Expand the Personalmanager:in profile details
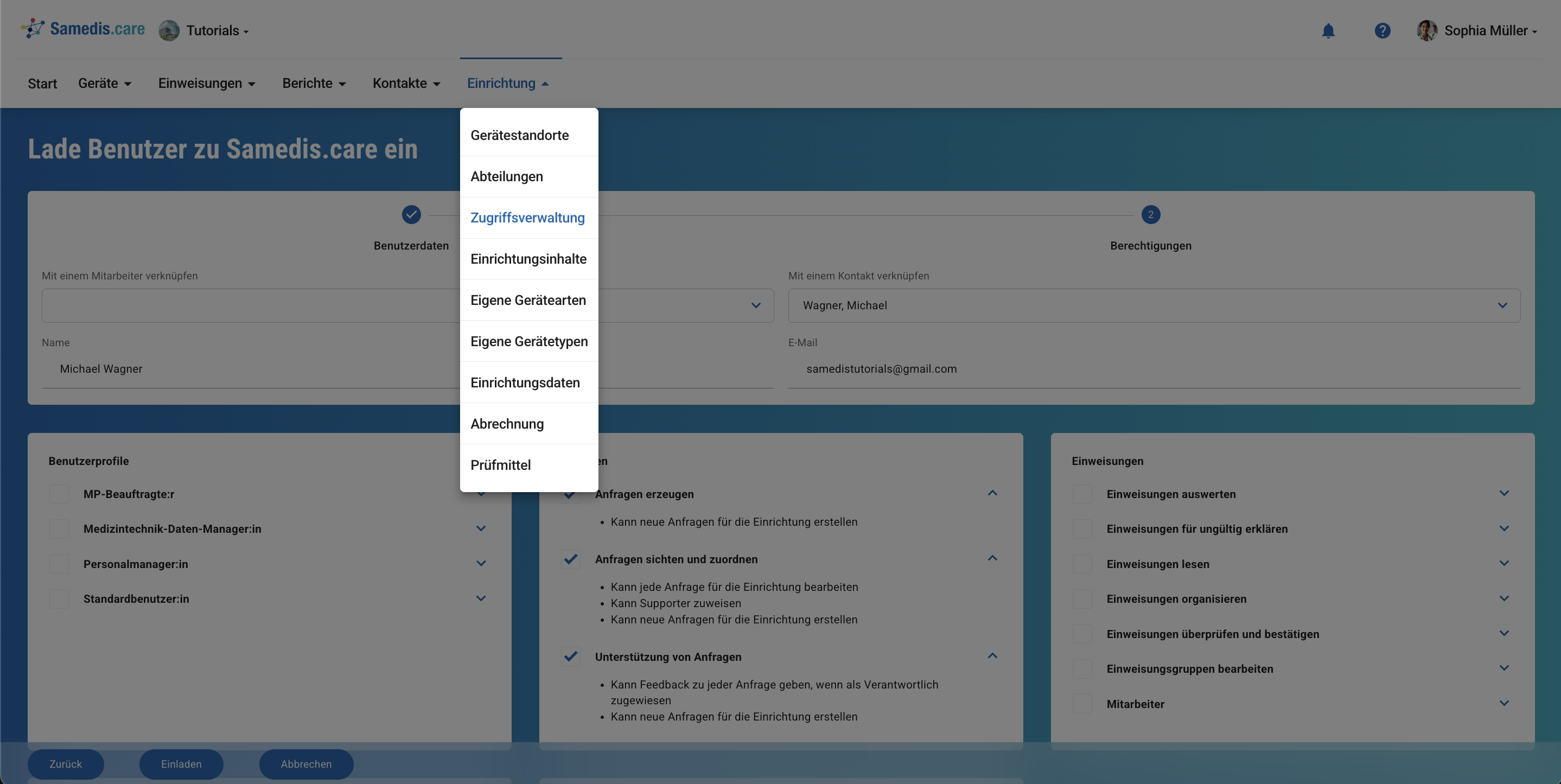Screen dimensions: 1561x784 (x=481, y=564)
